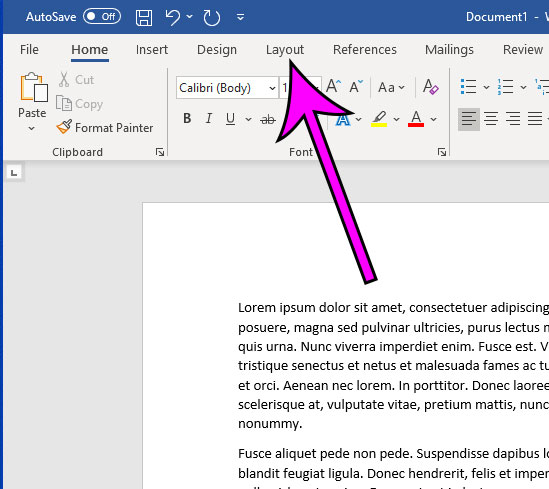Open the Change Case Aa menu

tap(391, 87)
